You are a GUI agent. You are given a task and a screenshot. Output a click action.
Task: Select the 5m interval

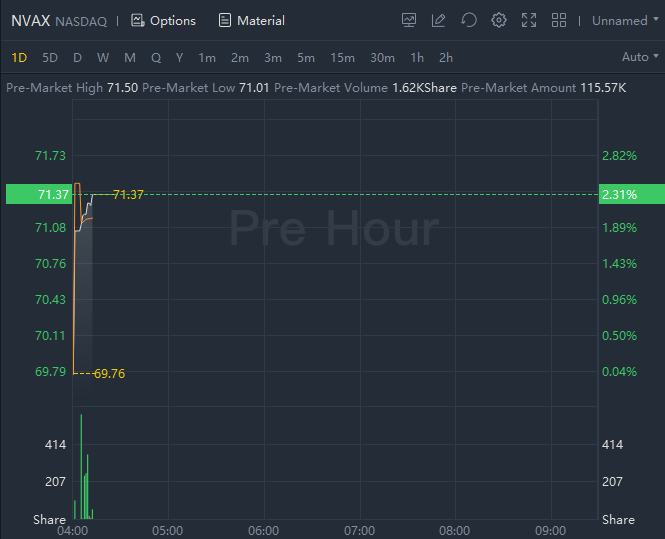[x=306, y=58]
